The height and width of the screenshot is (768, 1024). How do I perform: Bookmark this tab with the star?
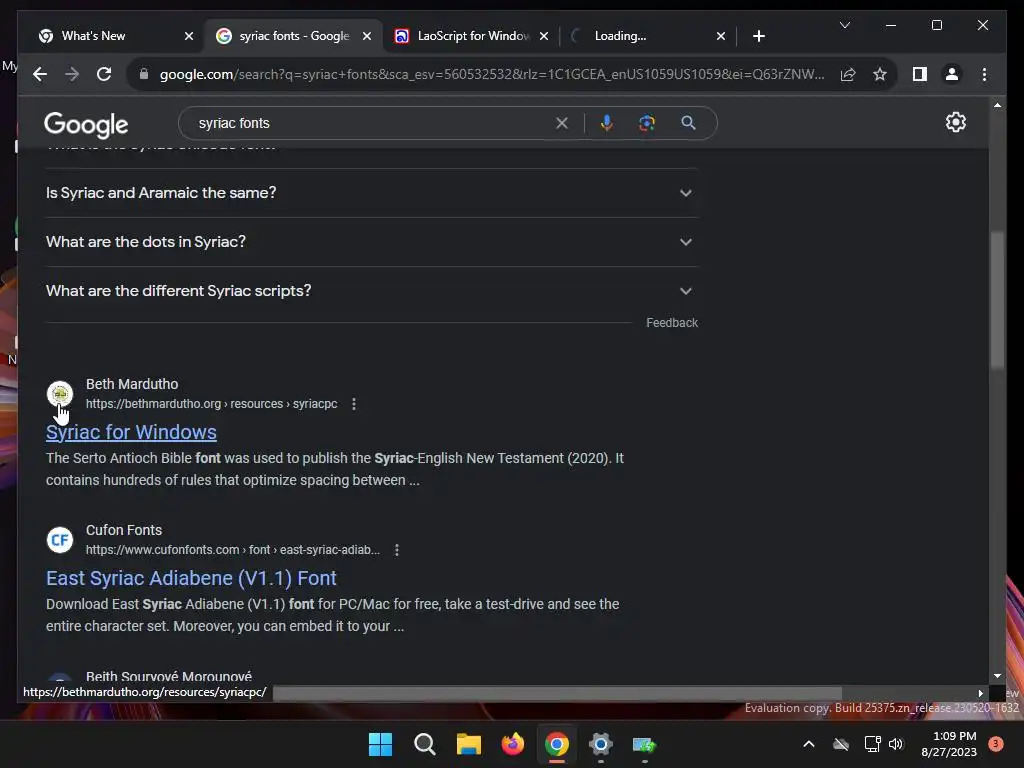(x=880, y=74)
